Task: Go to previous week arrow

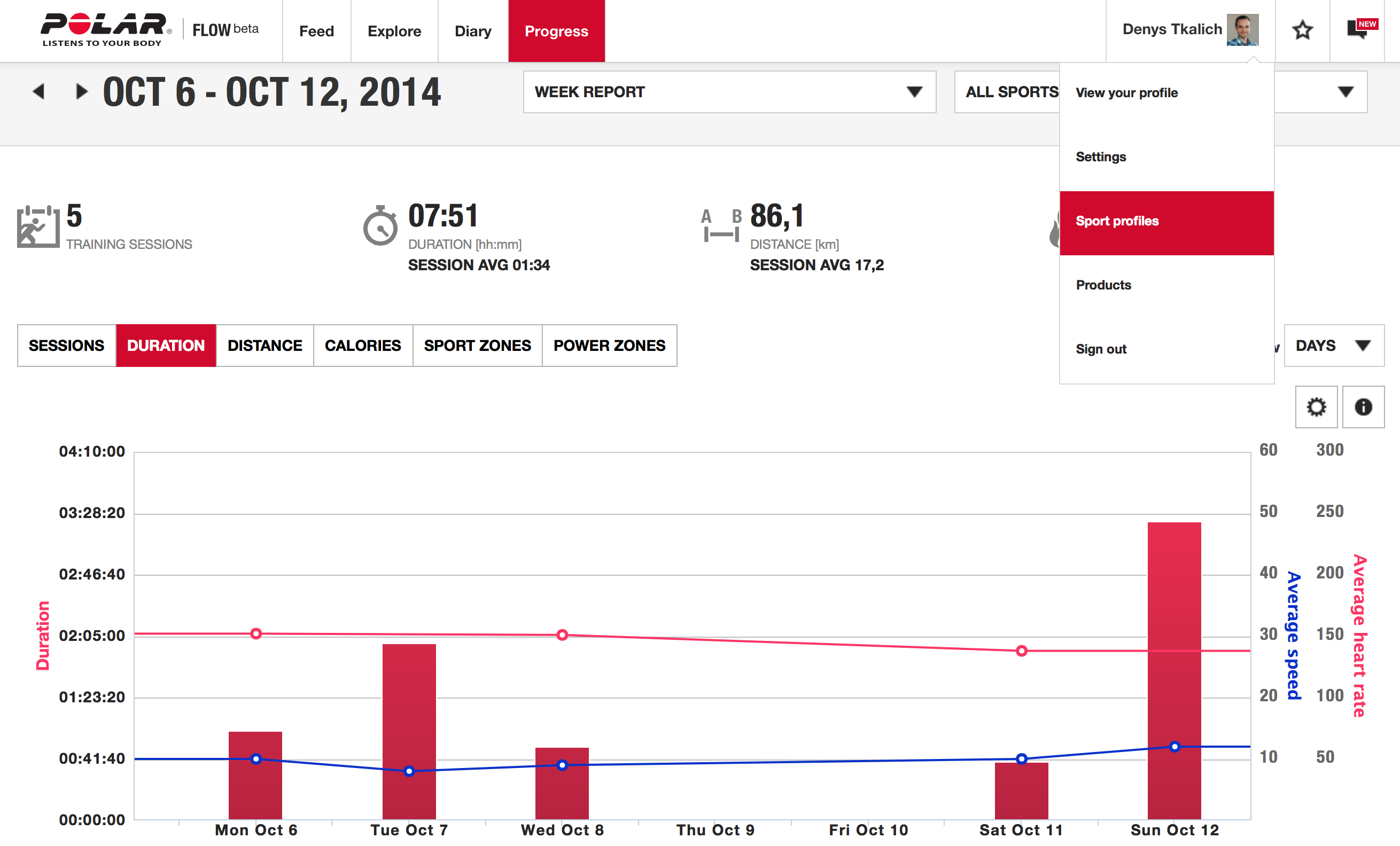Action: tap(38, 91)
